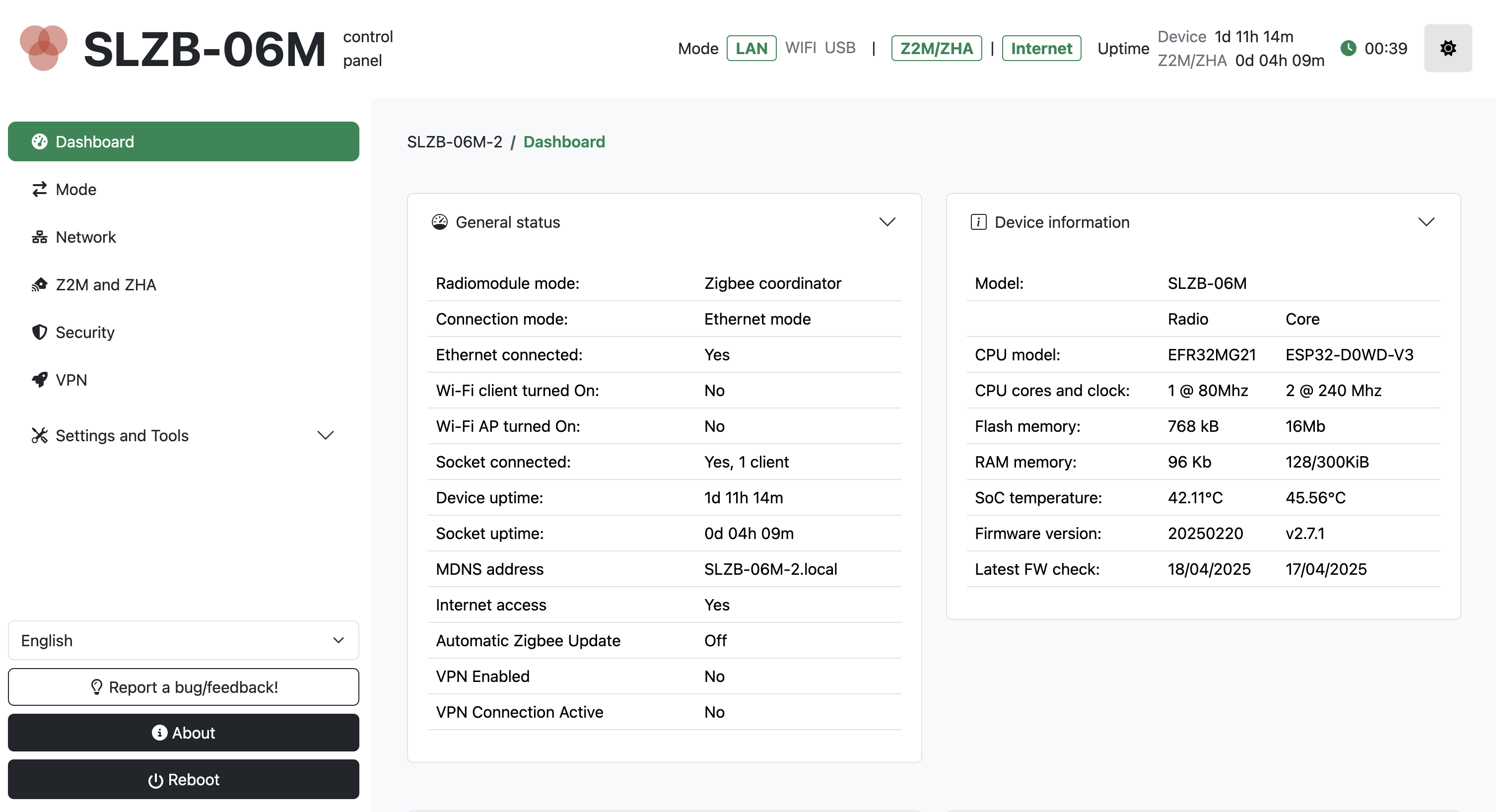
Task: Click the Device information info icon
Action: (979, 222)
